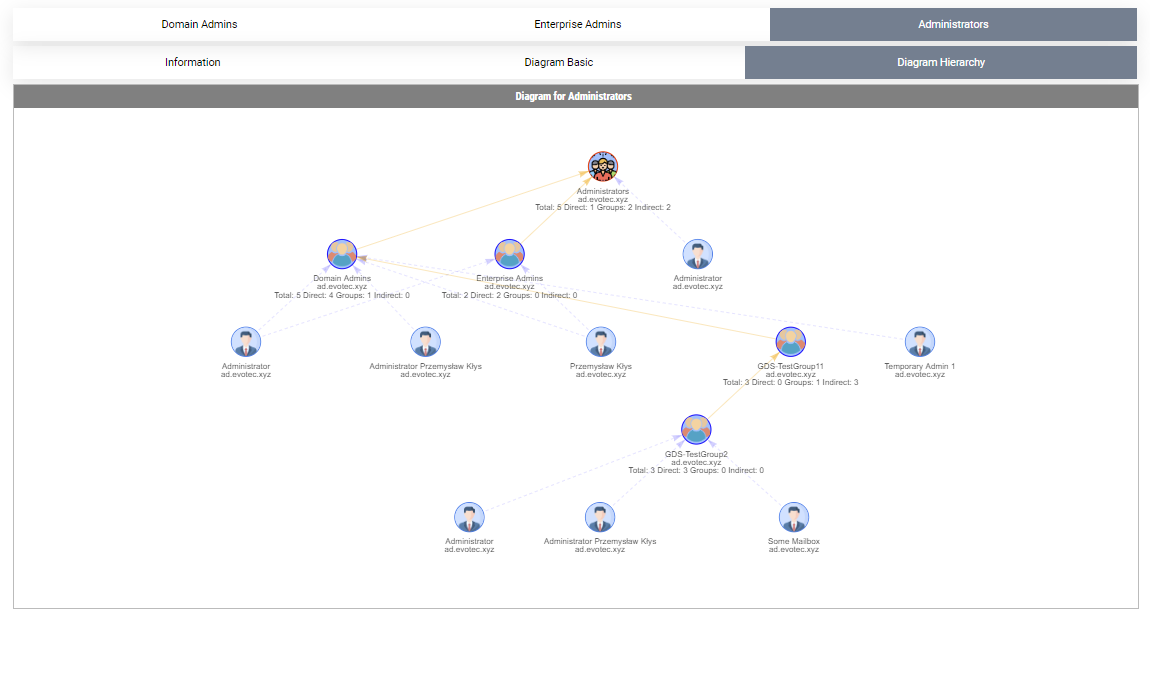This screenshot has height=692, width=1150.
Task: Select the GDS-TestGroup11 group node icon
Action: click(790, 341)
